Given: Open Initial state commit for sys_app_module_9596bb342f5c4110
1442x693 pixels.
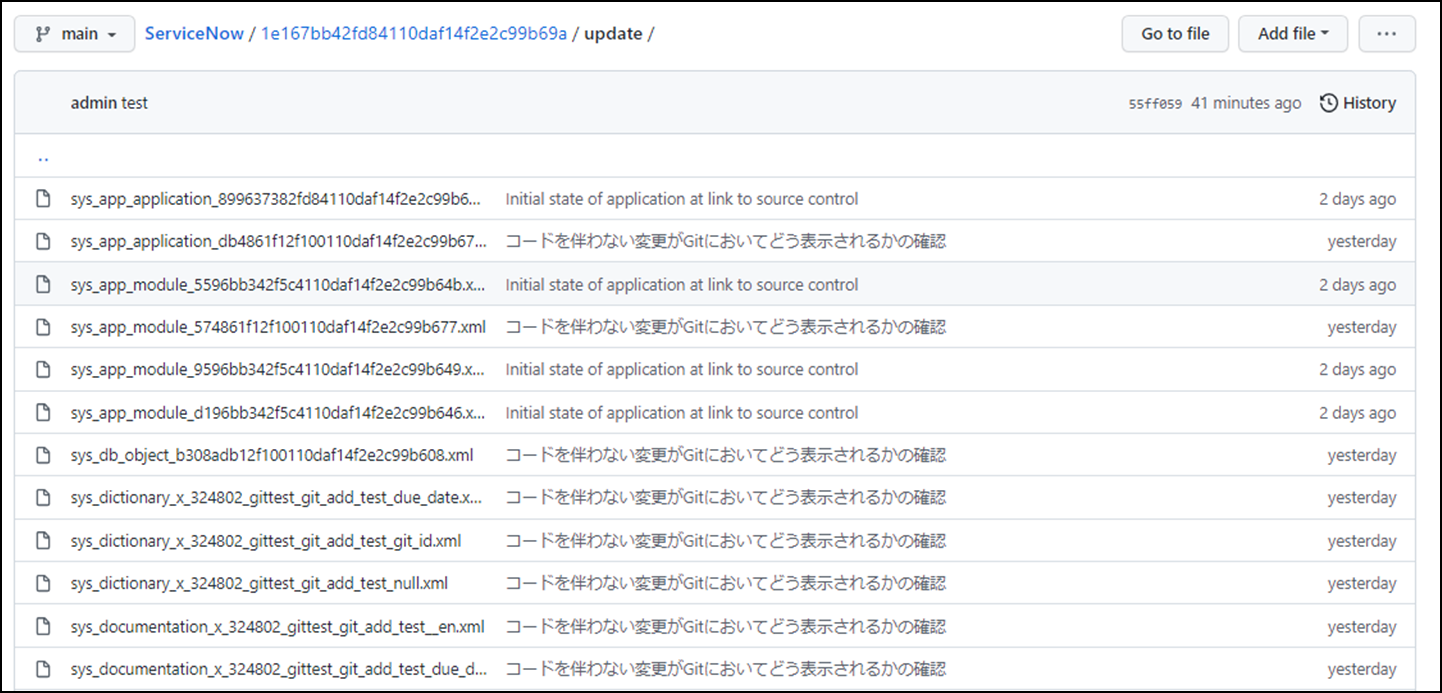Looking at the screenshot, I should click(682, 369).
